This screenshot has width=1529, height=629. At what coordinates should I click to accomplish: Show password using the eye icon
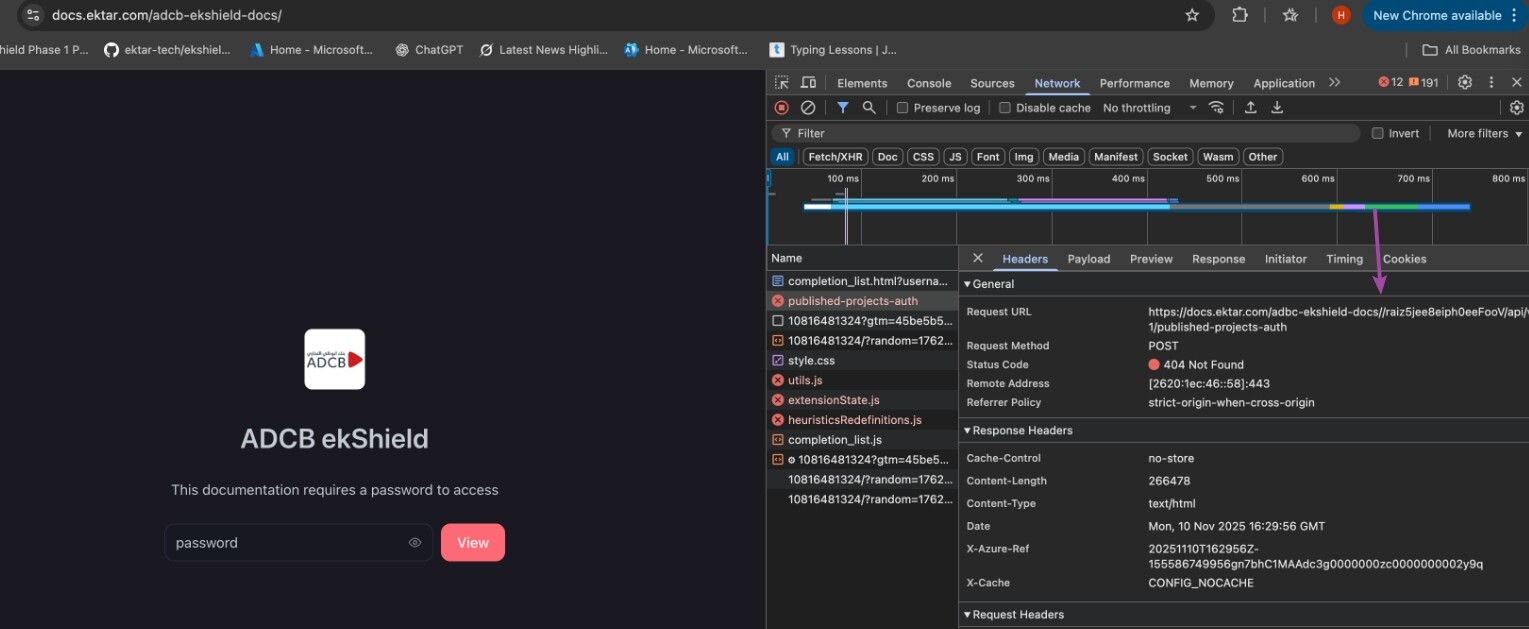coord(415,543)
